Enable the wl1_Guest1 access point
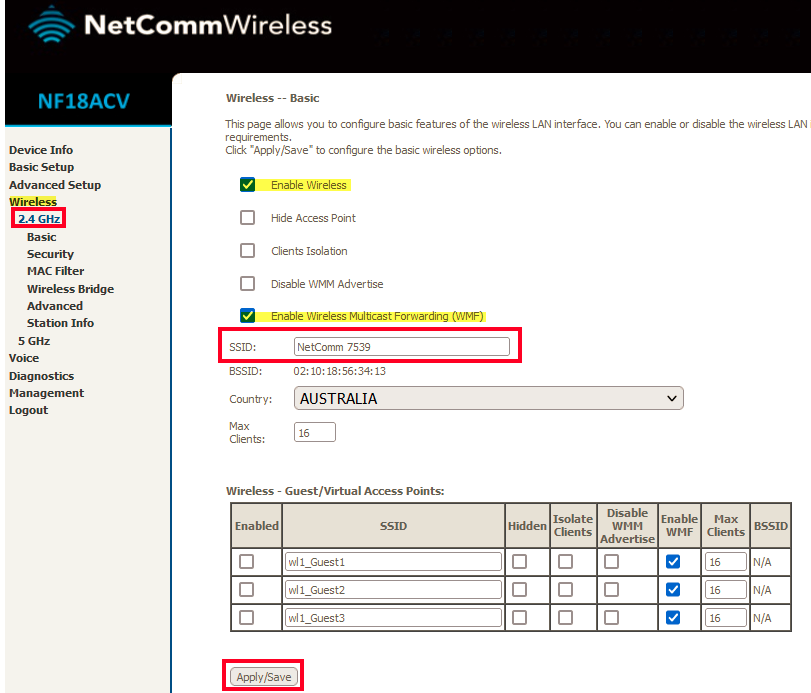811x693 pixels. tap(246, 561)
